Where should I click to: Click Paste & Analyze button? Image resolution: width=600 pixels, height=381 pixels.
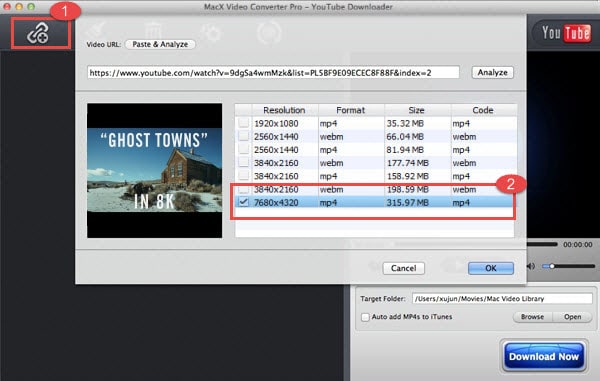pyautogui.click(x=160, y=44)
